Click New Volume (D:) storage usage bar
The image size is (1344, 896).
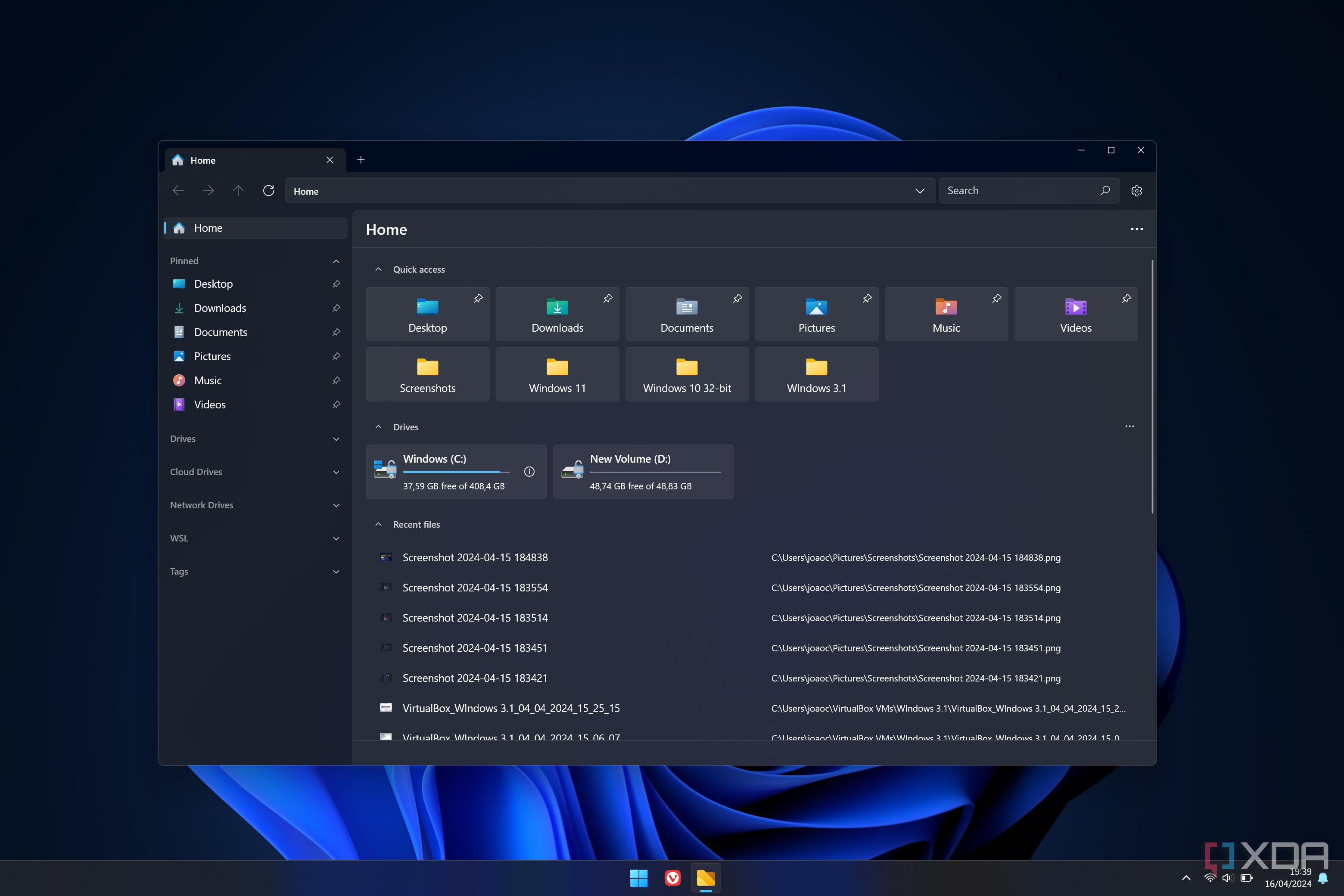pos(656,472)
